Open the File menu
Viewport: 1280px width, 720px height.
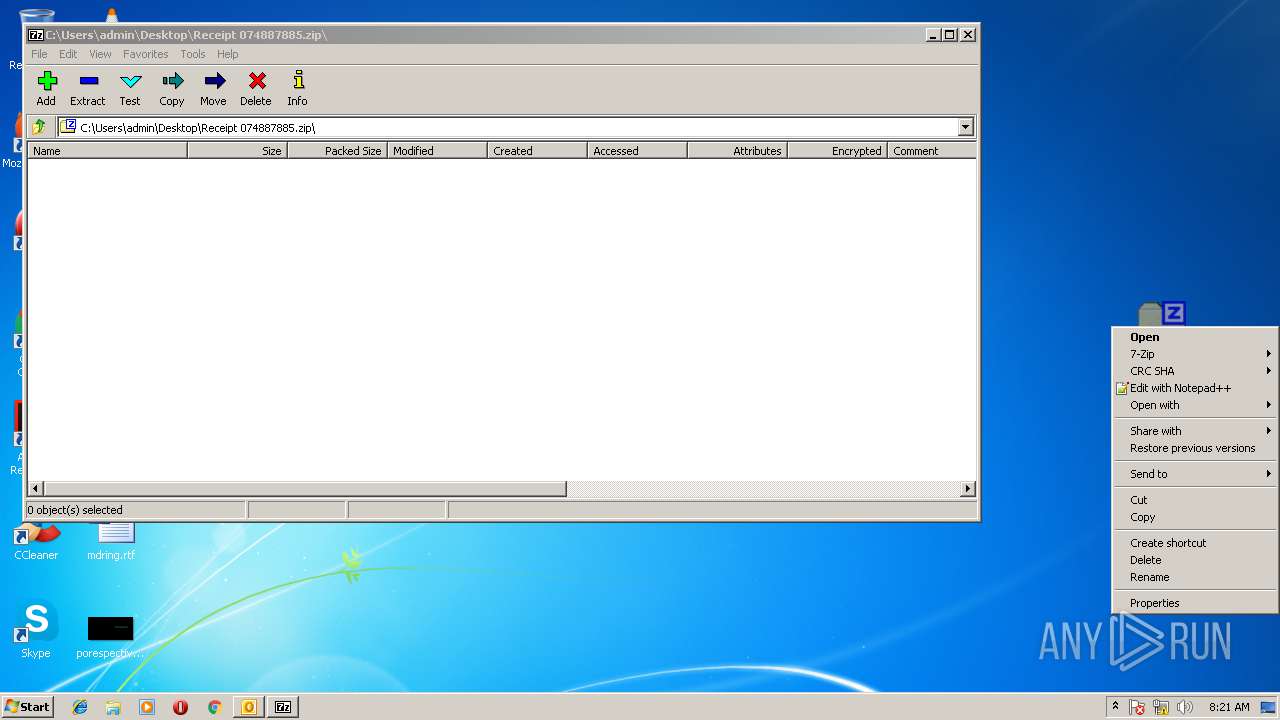[x=39, y=54]
